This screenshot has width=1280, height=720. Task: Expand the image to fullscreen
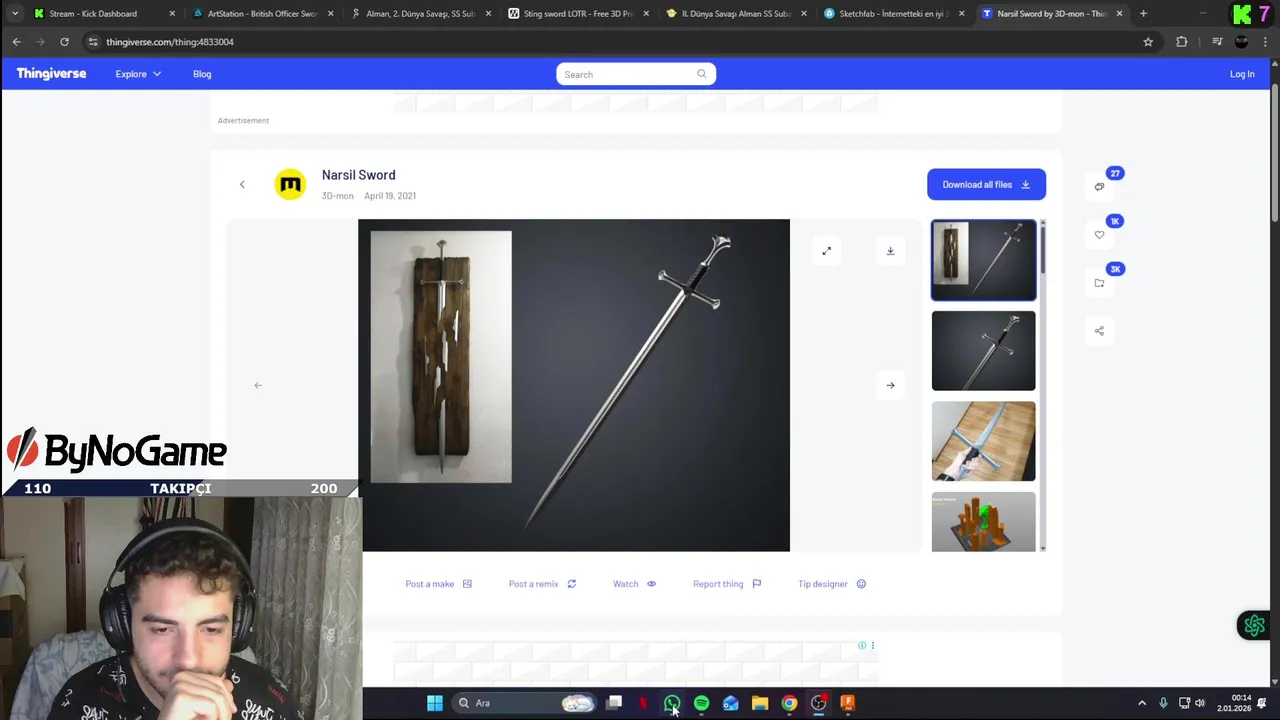826,251
